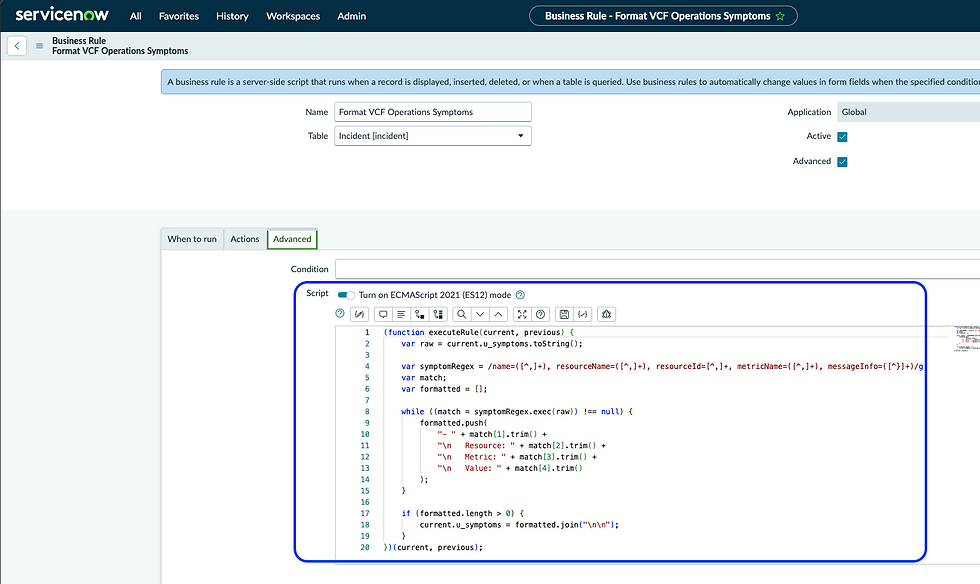Add page to favorites with star icon

(x=780, y=16)
